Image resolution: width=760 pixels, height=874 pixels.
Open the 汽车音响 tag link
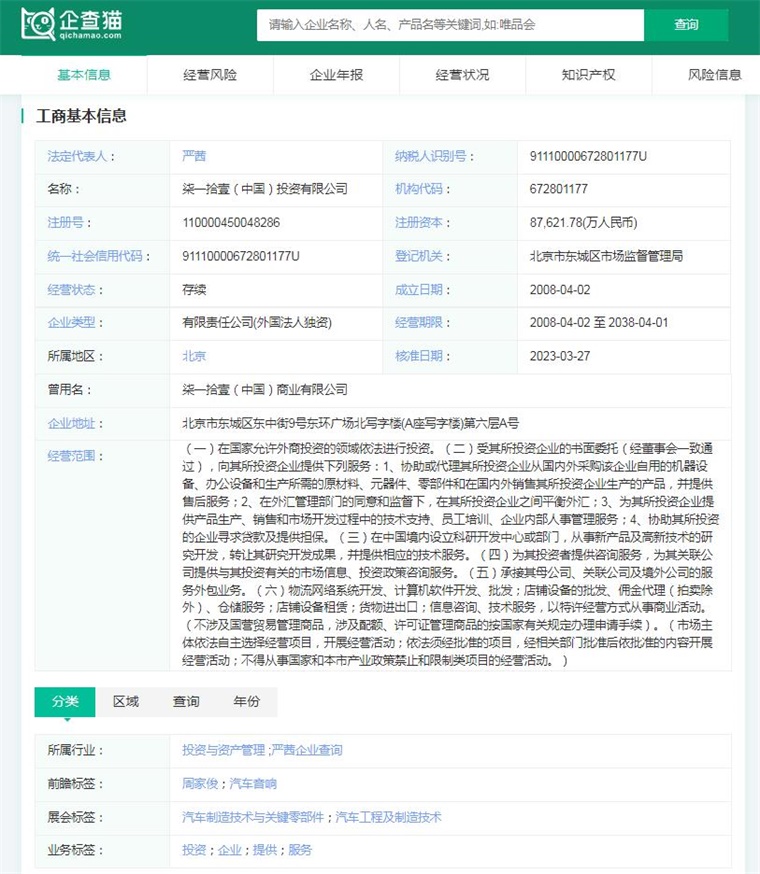pos(253,784)
